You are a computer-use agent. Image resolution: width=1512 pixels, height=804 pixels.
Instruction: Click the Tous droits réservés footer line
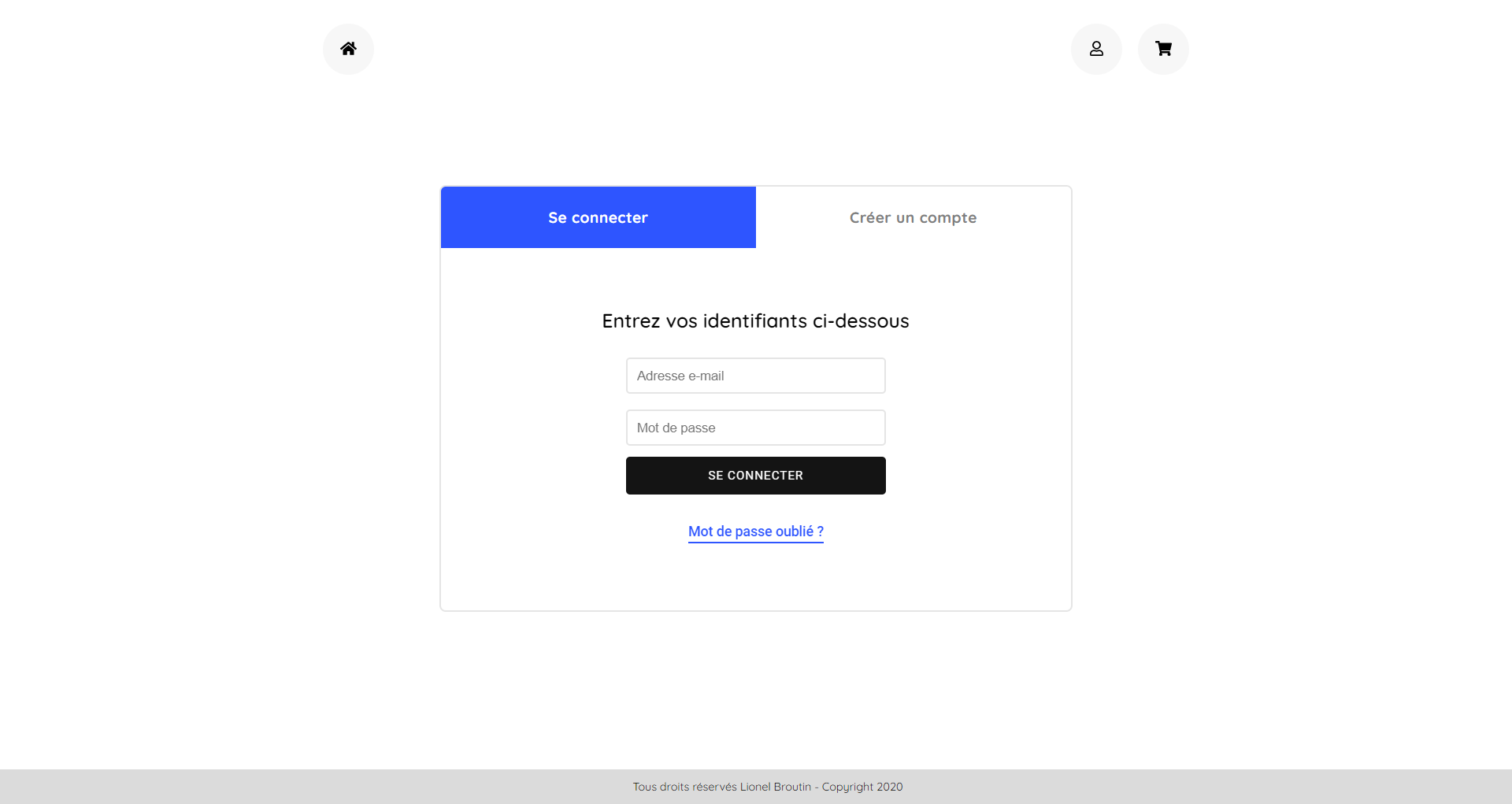(x=768, y=787)
